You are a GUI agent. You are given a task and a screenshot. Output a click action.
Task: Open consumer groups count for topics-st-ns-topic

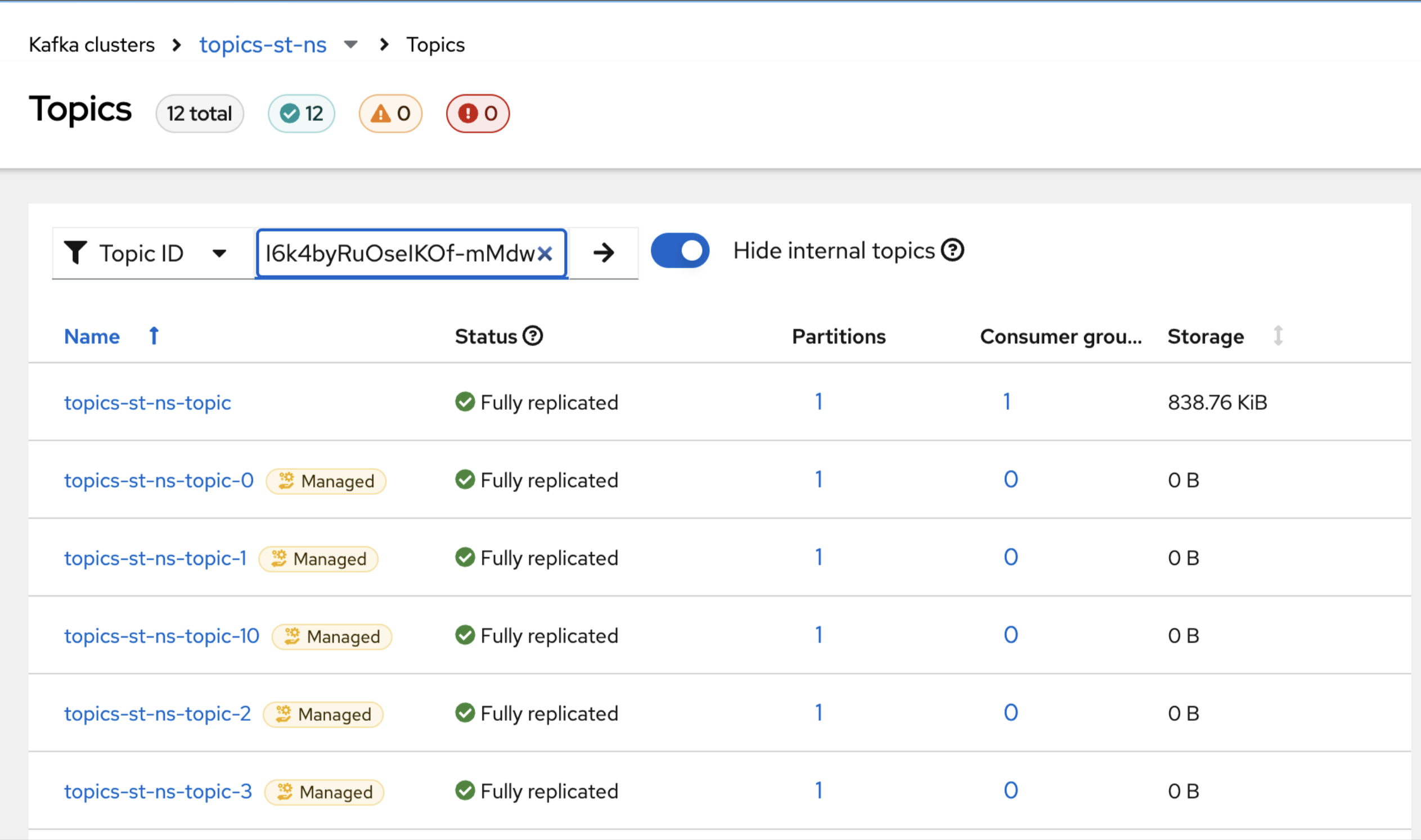click(x=1006, y=402)
